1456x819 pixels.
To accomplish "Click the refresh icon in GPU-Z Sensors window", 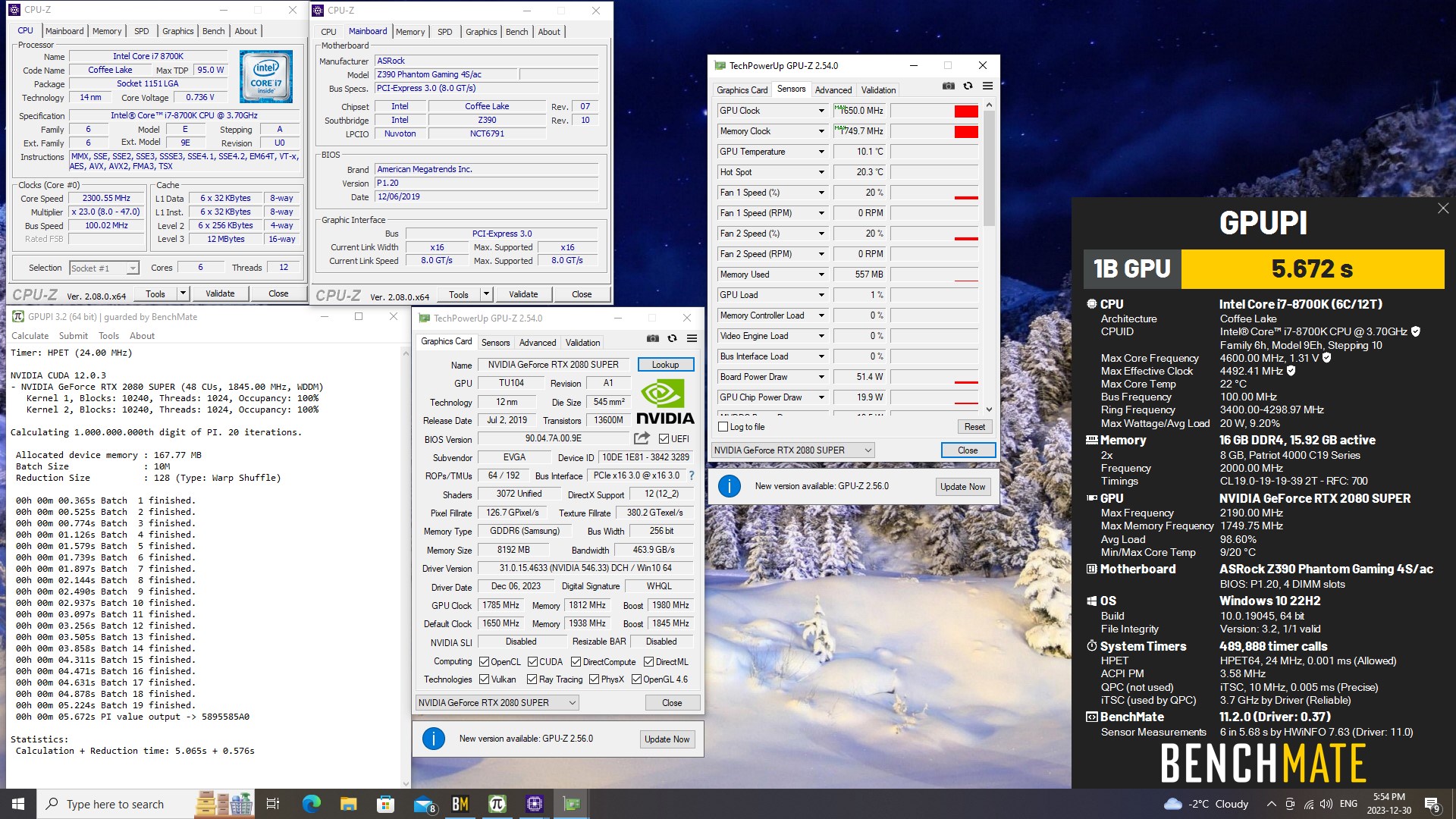I will point(968,86).
